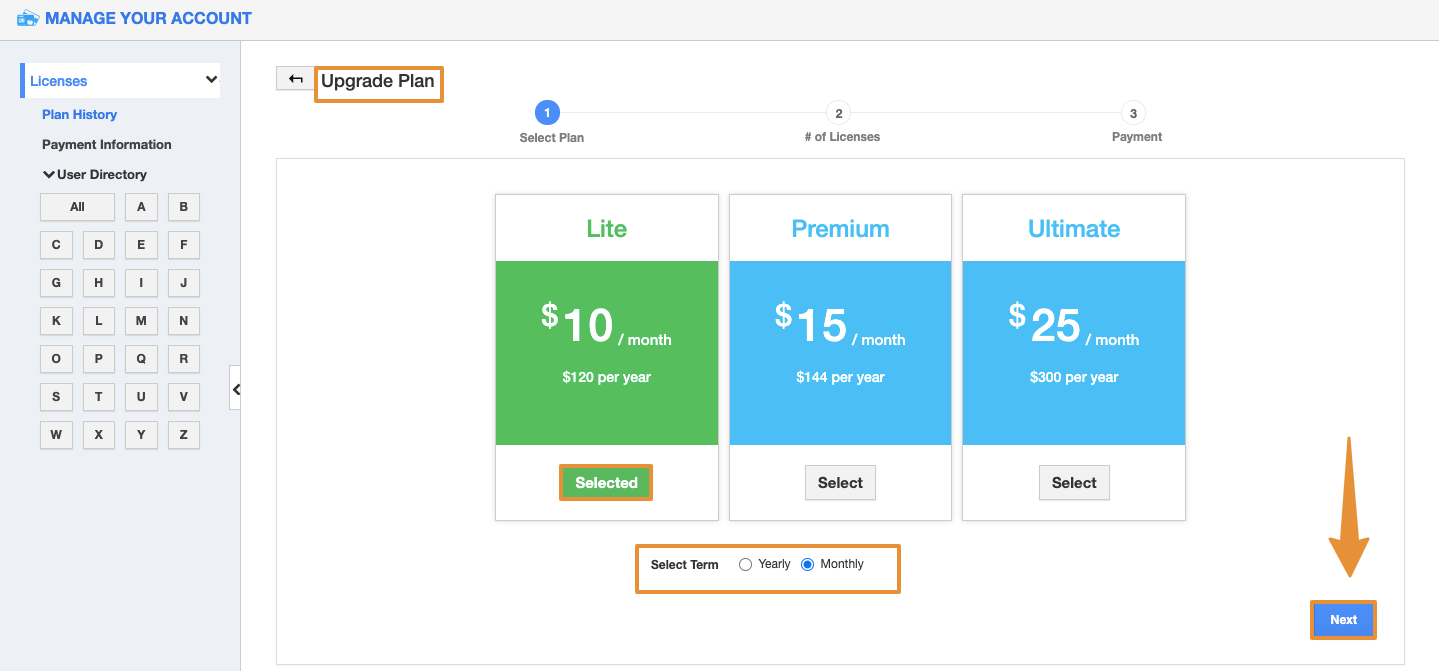Open the Licenses dropdown menu
Viewport: 1439px width, 671px height.
[x=120, y=79]
